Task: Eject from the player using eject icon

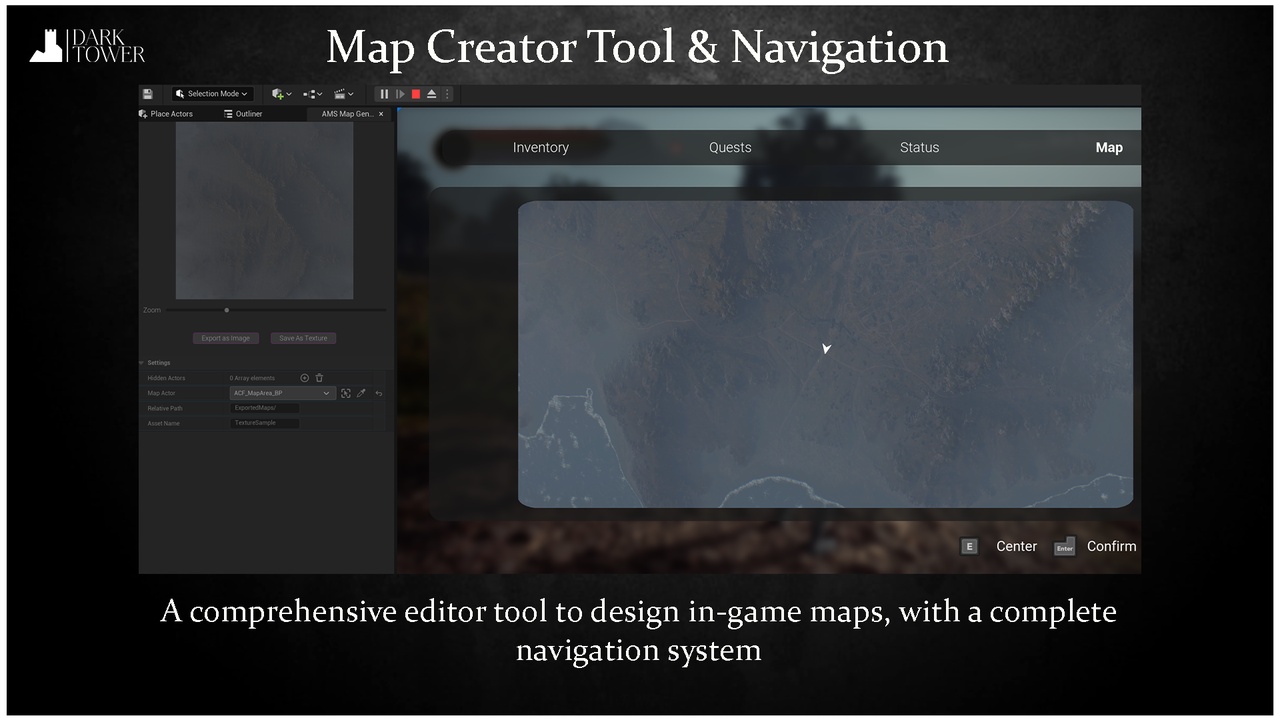Action: click(x=430, y=93)
